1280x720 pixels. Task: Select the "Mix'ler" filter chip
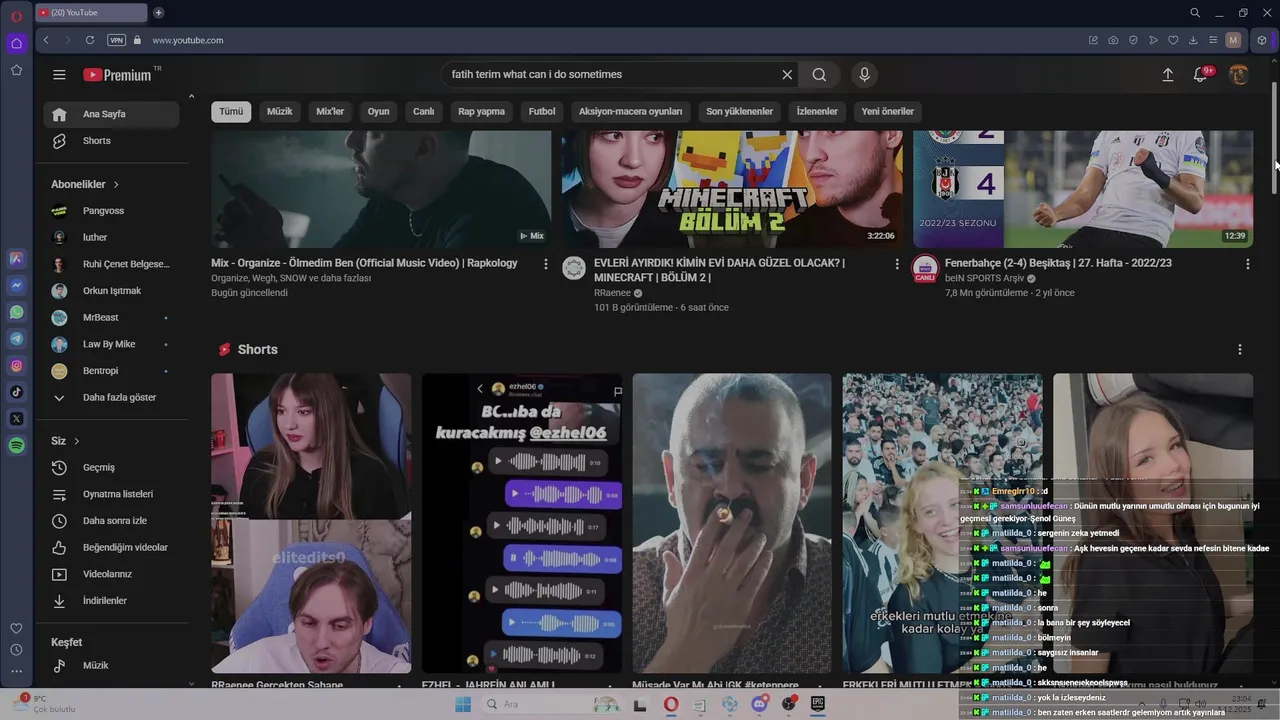click(330, 112)
